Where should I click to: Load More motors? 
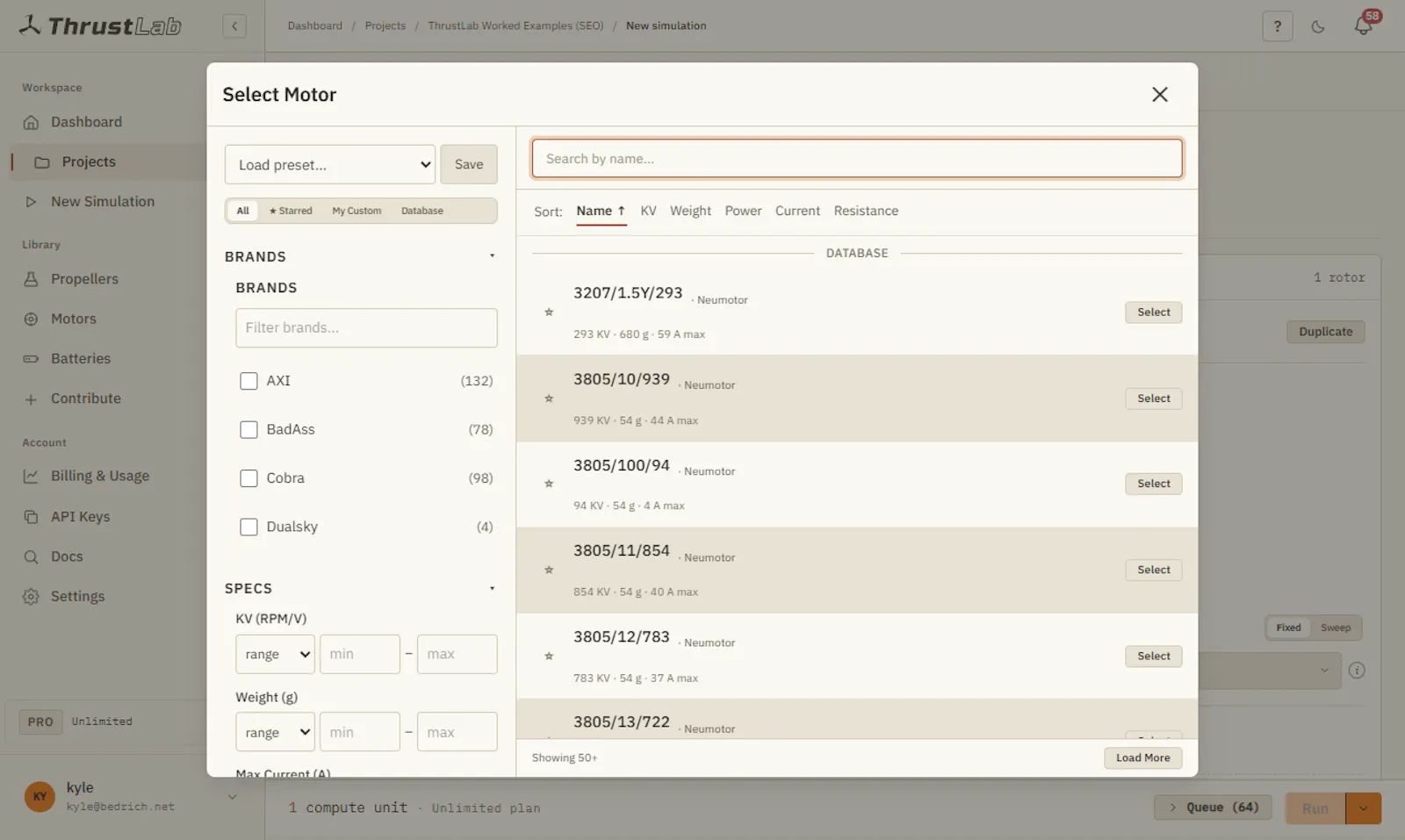(1143, 757)
